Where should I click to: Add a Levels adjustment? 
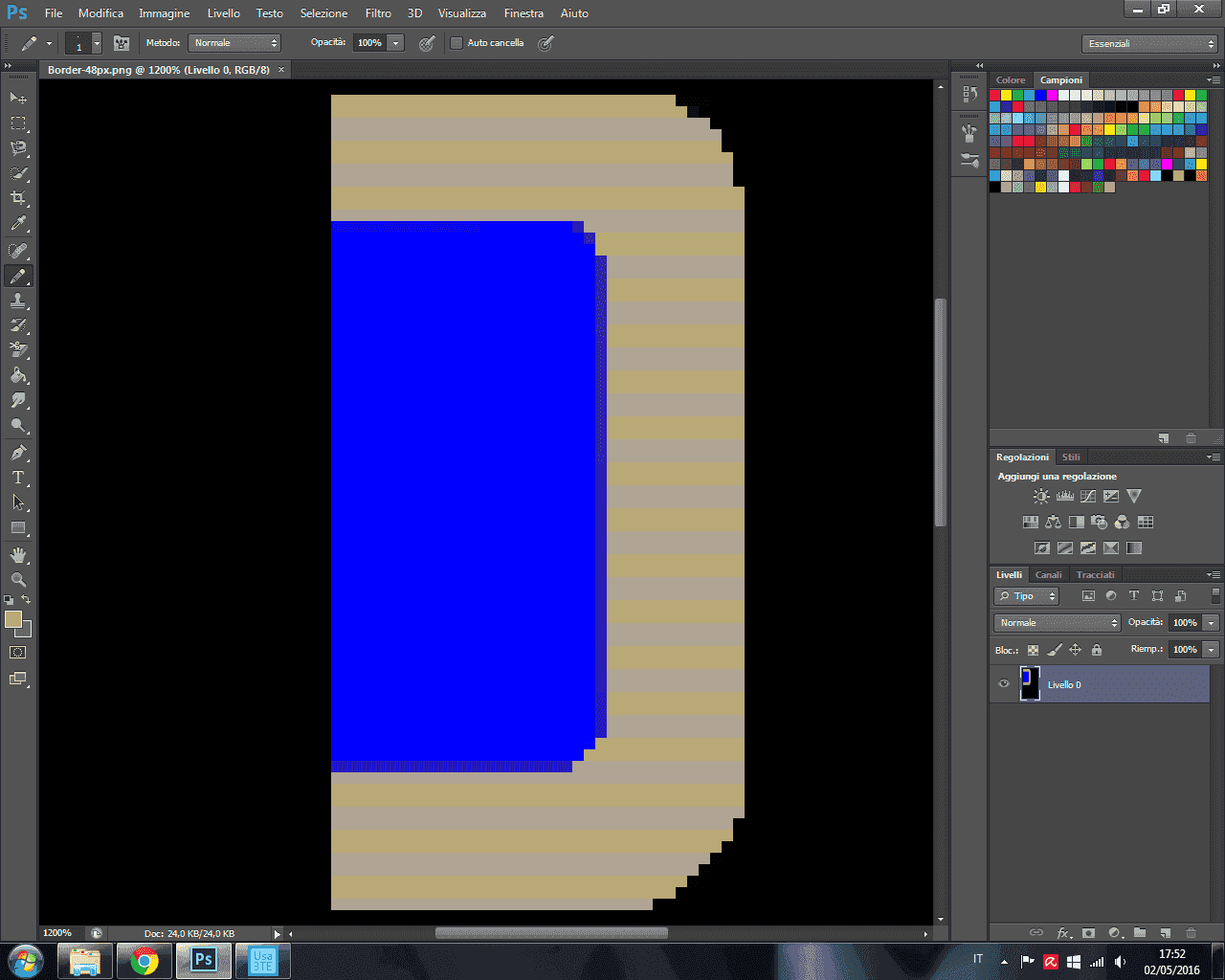click(x=1064, y=496)
